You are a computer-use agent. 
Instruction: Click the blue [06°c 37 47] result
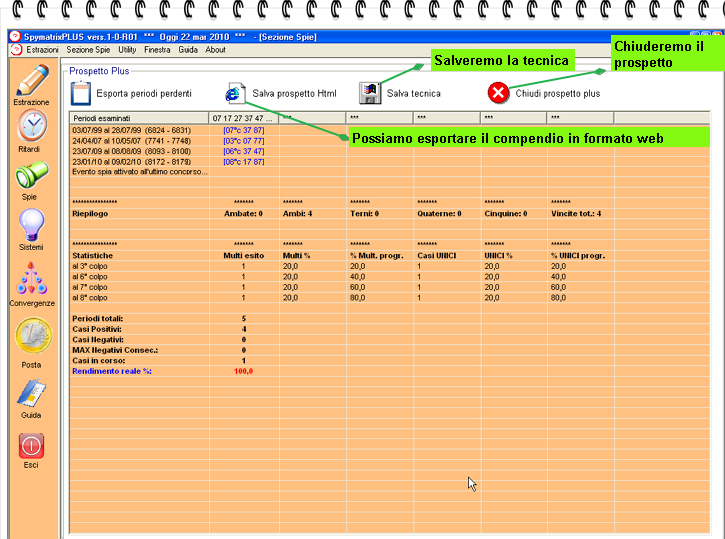point(244,151)
